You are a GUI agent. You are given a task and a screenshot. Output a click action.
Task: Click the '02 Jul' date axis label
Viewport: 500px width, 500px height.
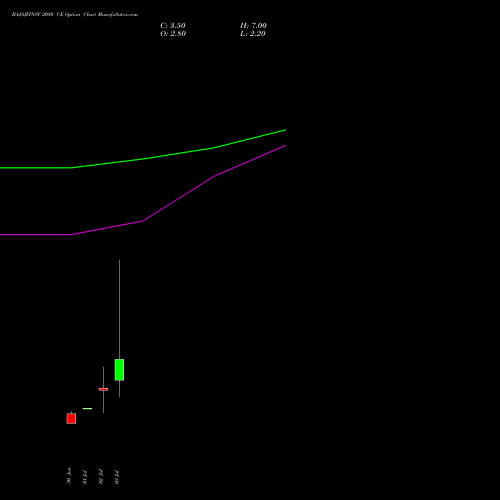[x=101, y=477]
